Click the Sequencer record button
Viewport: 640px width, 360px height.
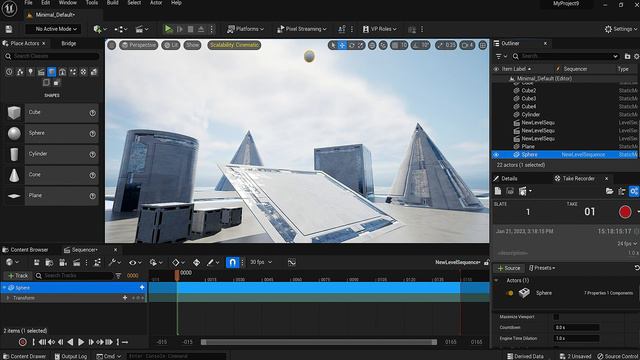click(x=22, y=342)
